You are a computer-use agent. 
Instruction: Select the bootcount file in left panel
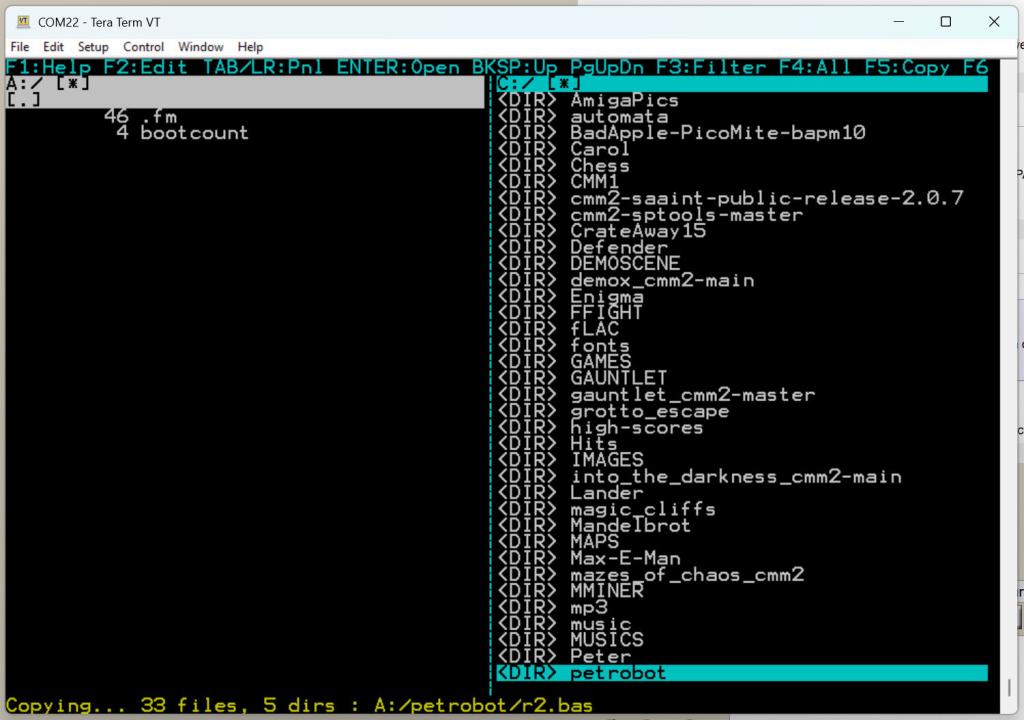(193, 133)
